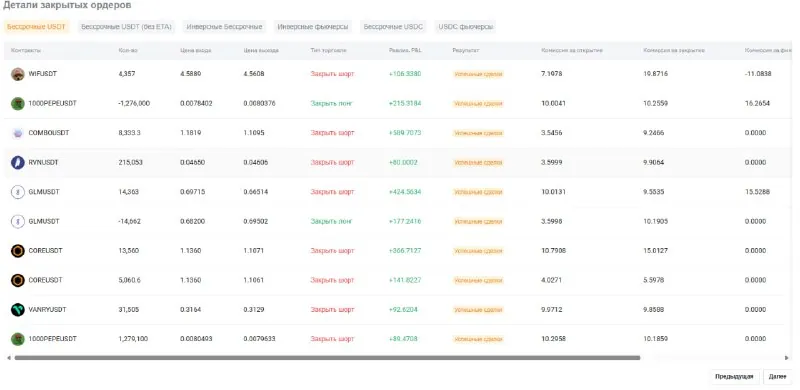Click the Кол-во column header
Image resolution: width=800 pixels, height=390 pixels.
(128, 51)
